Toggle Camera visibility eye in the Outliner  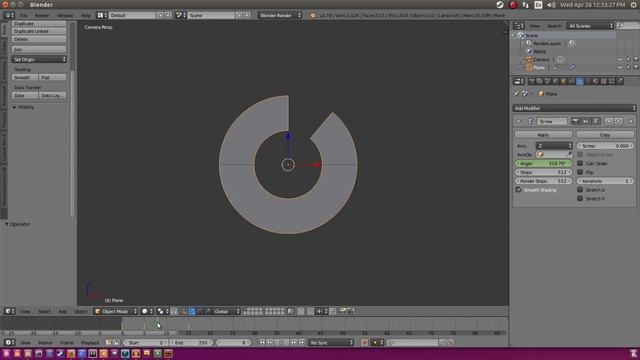click(x=620, y=60)
